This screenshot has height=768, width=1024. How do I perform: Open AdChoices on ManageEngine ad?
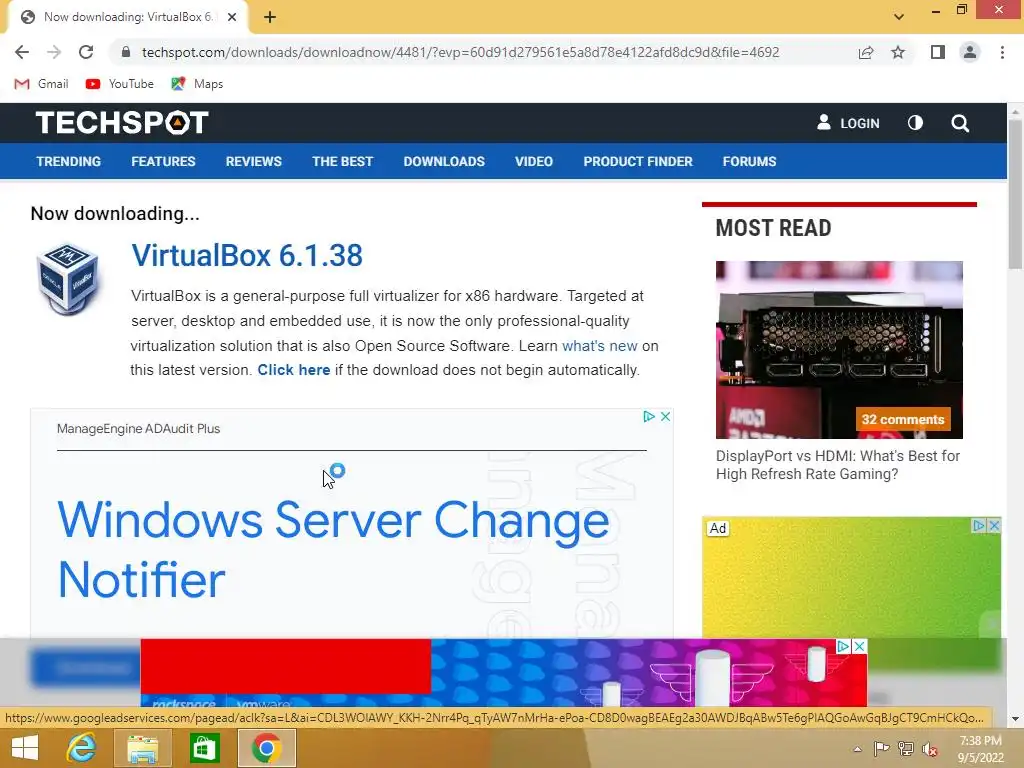(x=648, y=416)
